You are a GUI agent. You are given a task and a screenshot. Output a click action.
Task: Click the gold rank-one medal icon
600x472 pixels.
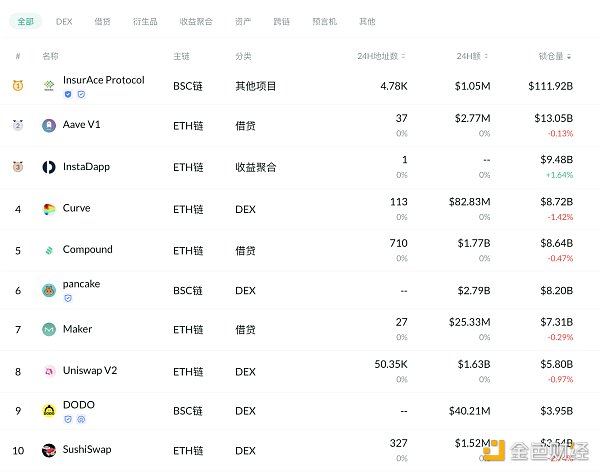[x=18, y=86]
